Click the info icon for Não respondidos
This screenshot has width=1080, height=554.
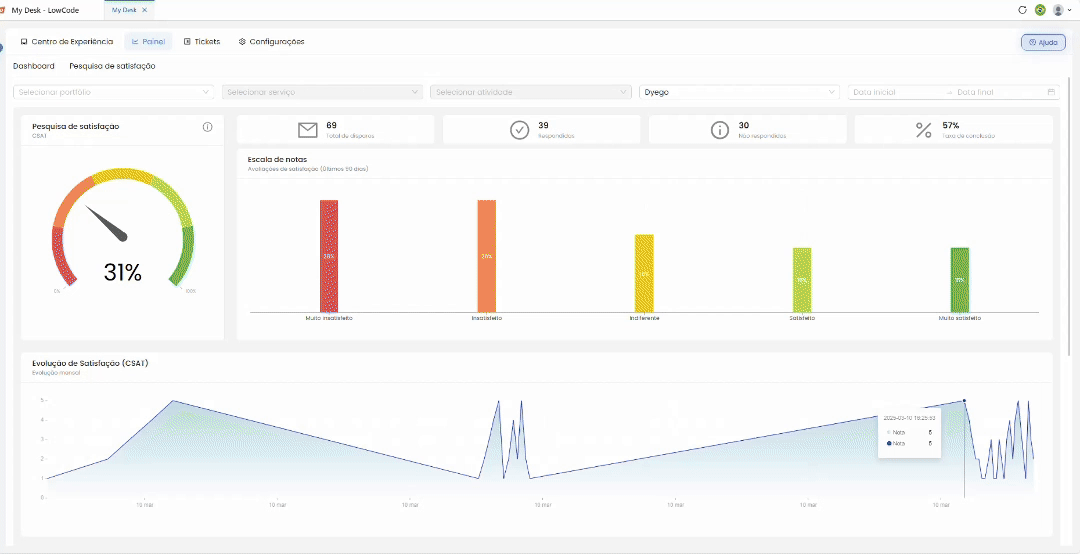[720, 130]
